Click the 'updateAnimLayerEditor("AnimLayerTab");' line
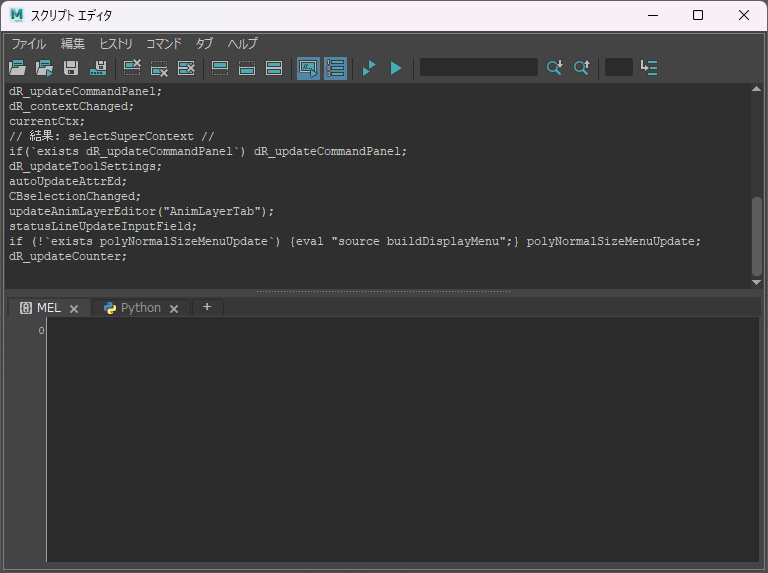The width and height of the screenshot is (768, 573). [x=141, y=212]
